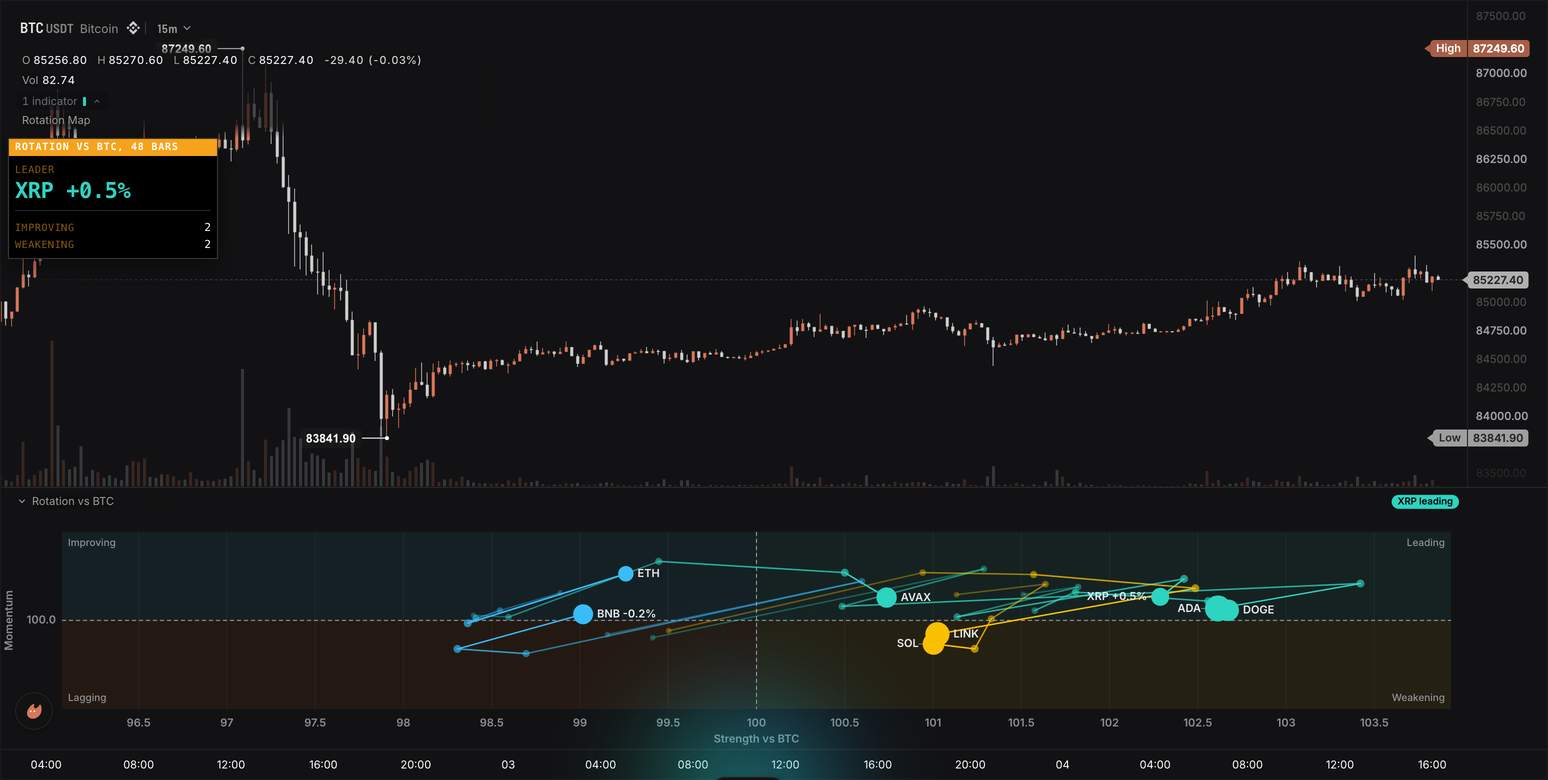Select the ETH bubble on rotation map
1548x780 pixels.
626,574
